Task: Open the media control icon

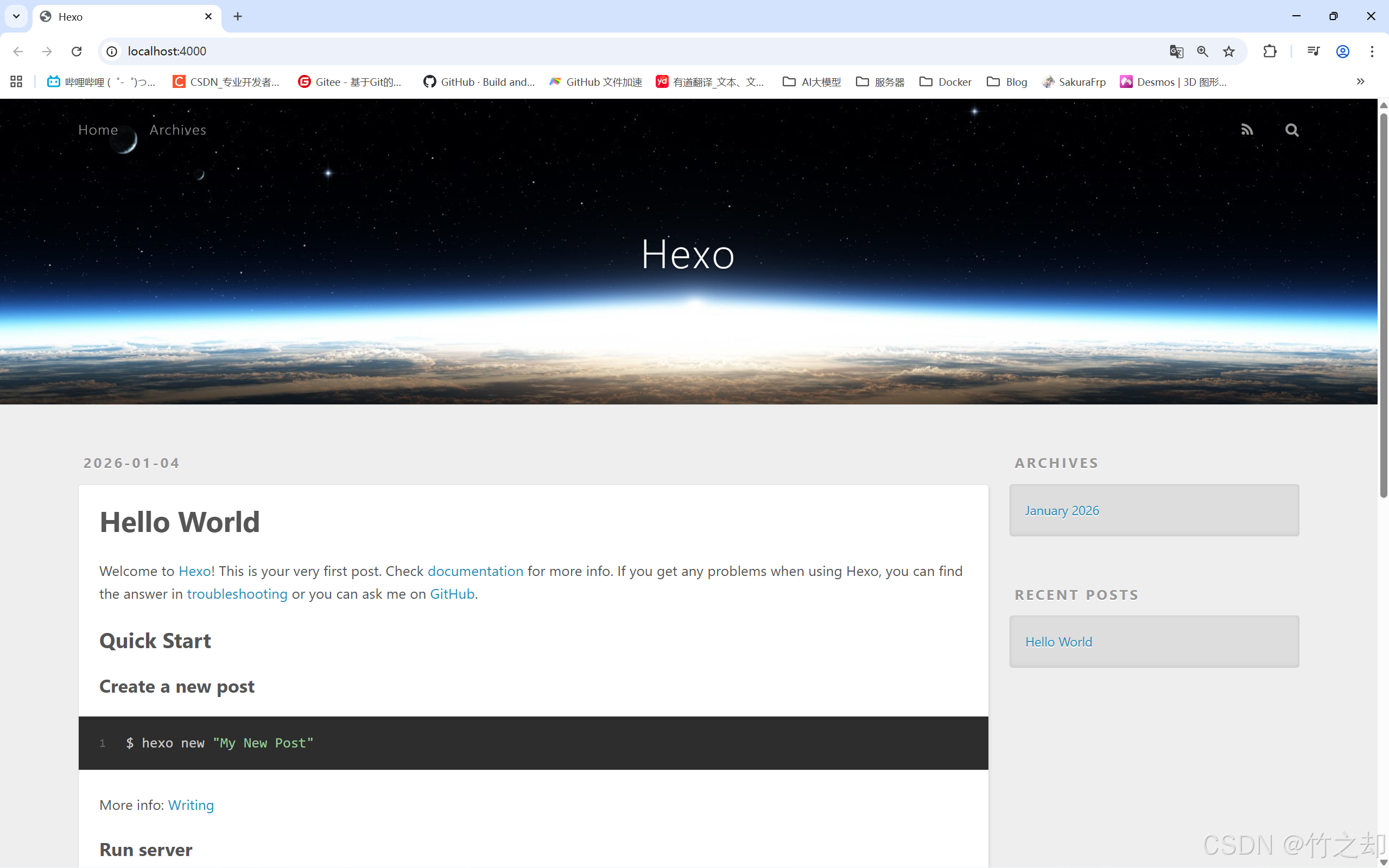Action: click(1313, 52)
